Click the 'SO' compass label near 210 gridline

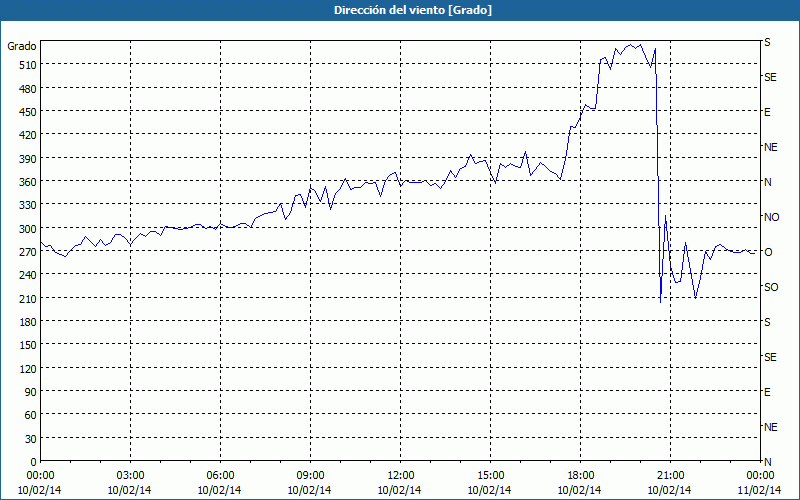771,287
